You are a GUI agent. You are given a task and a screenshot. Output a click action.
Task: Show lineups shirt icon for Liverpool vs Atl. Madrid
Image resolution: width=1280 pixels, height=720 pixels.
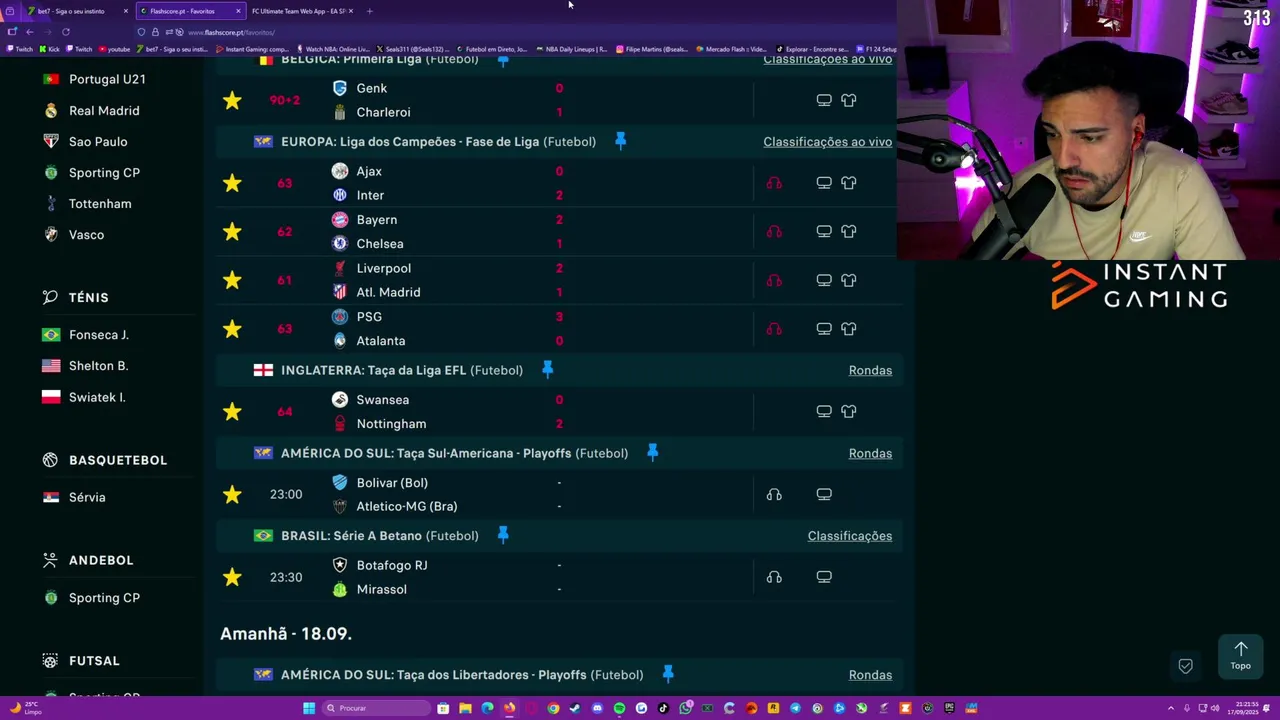[849, 280]
